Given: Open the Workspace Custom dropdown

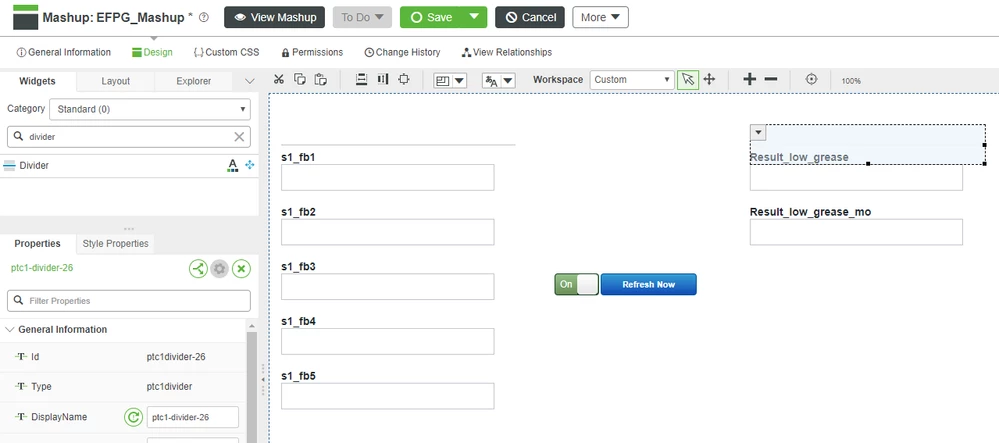Looking at the screenshot, I should 631,80.
